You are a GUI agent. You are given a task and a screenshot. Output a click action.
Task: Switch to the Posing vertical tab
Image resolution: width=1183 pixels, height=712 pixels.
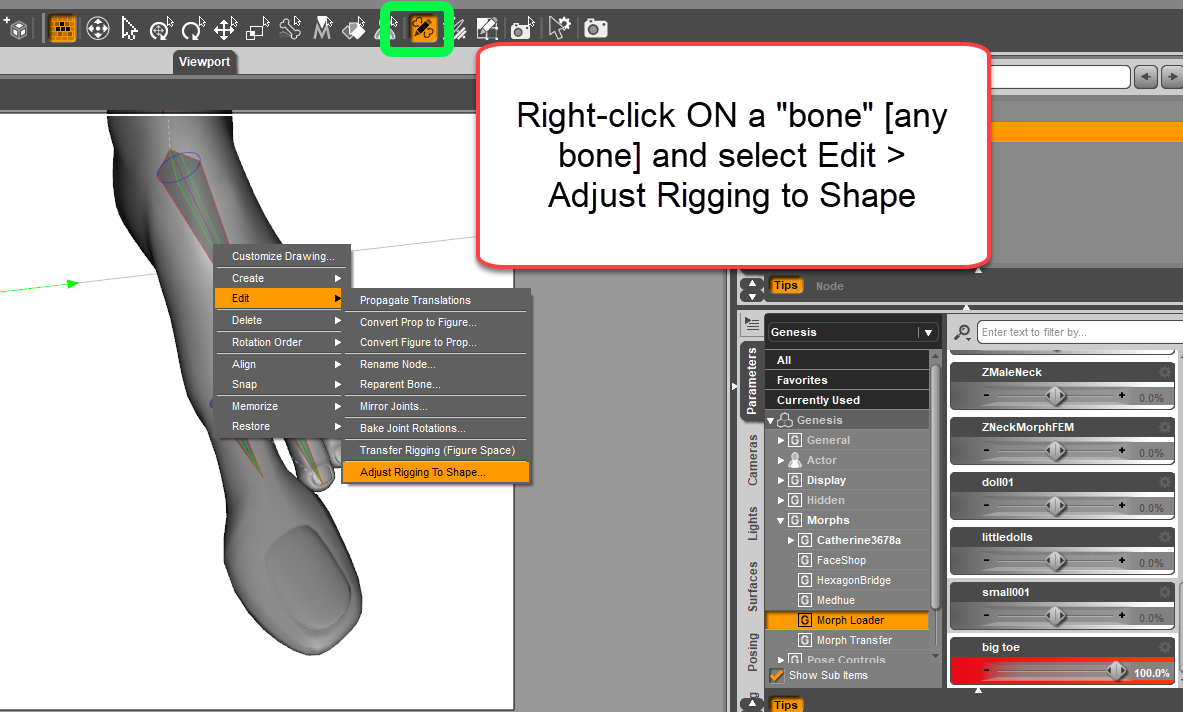752,652
